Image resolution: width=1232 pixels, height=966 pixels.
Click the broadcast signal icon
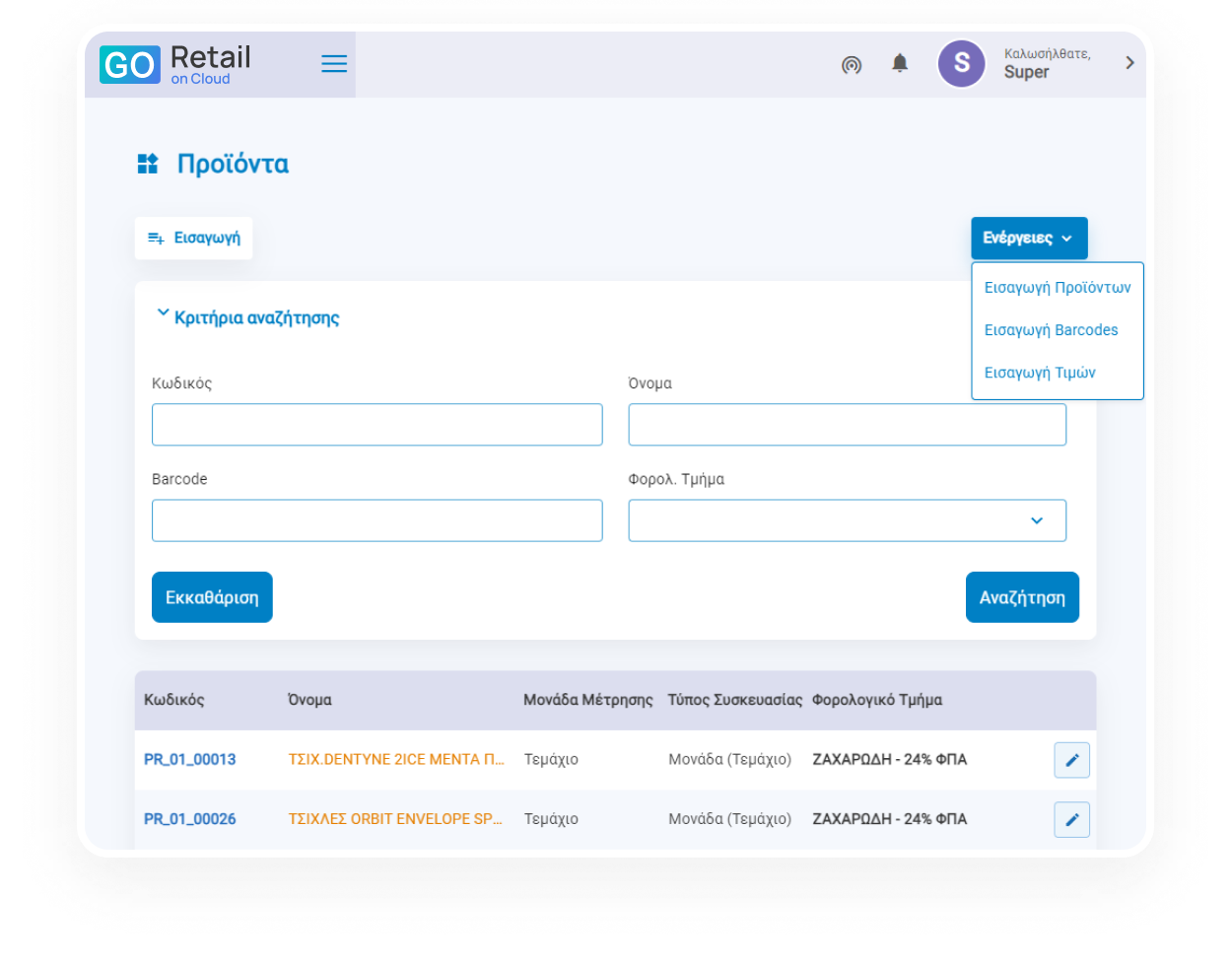[852, 65]
